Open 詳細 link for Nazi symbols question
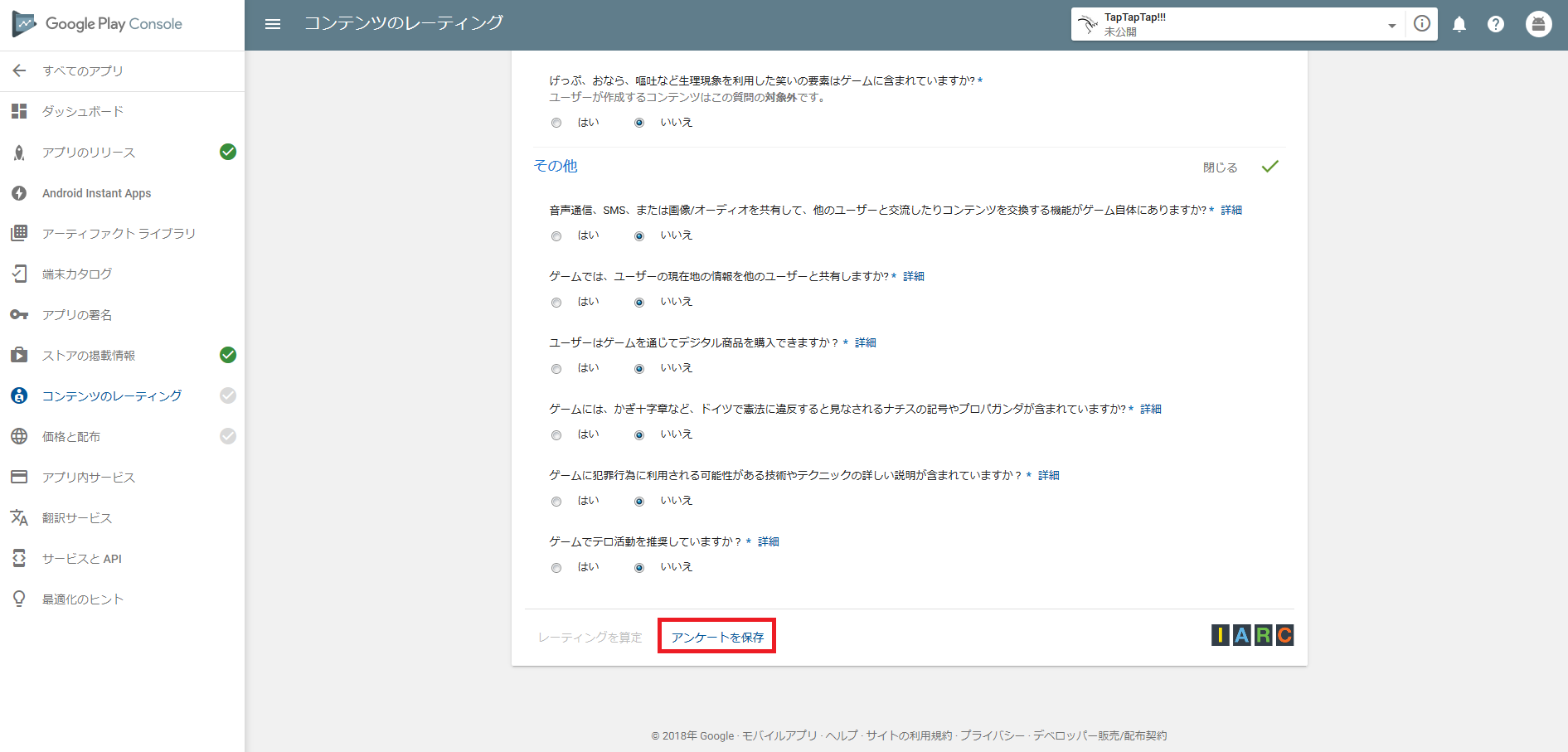The width and height of the screenshot is (1568, 752). click(x=1151, y=409)
